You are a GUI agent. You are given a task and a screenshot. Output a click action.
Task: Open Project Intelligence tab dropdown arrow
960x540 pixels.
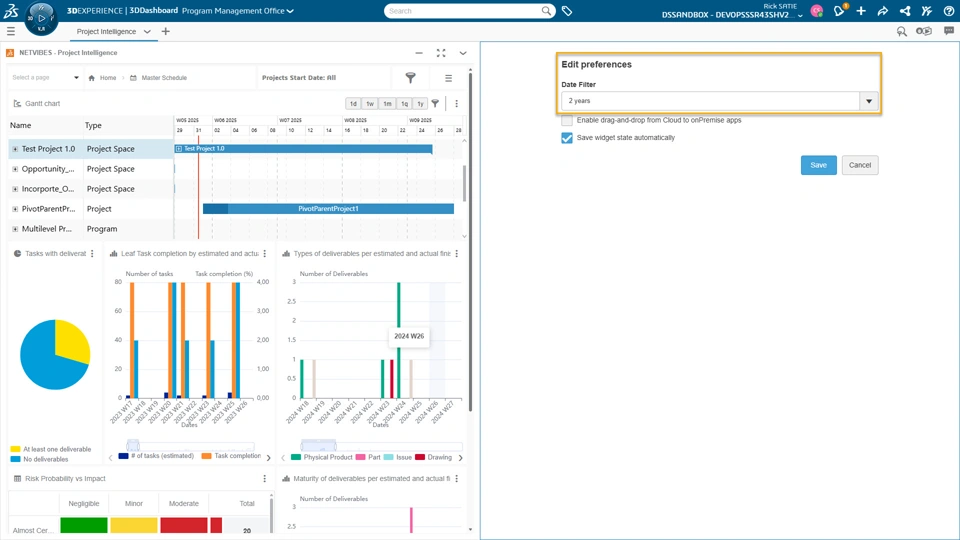tap(147, 31)
